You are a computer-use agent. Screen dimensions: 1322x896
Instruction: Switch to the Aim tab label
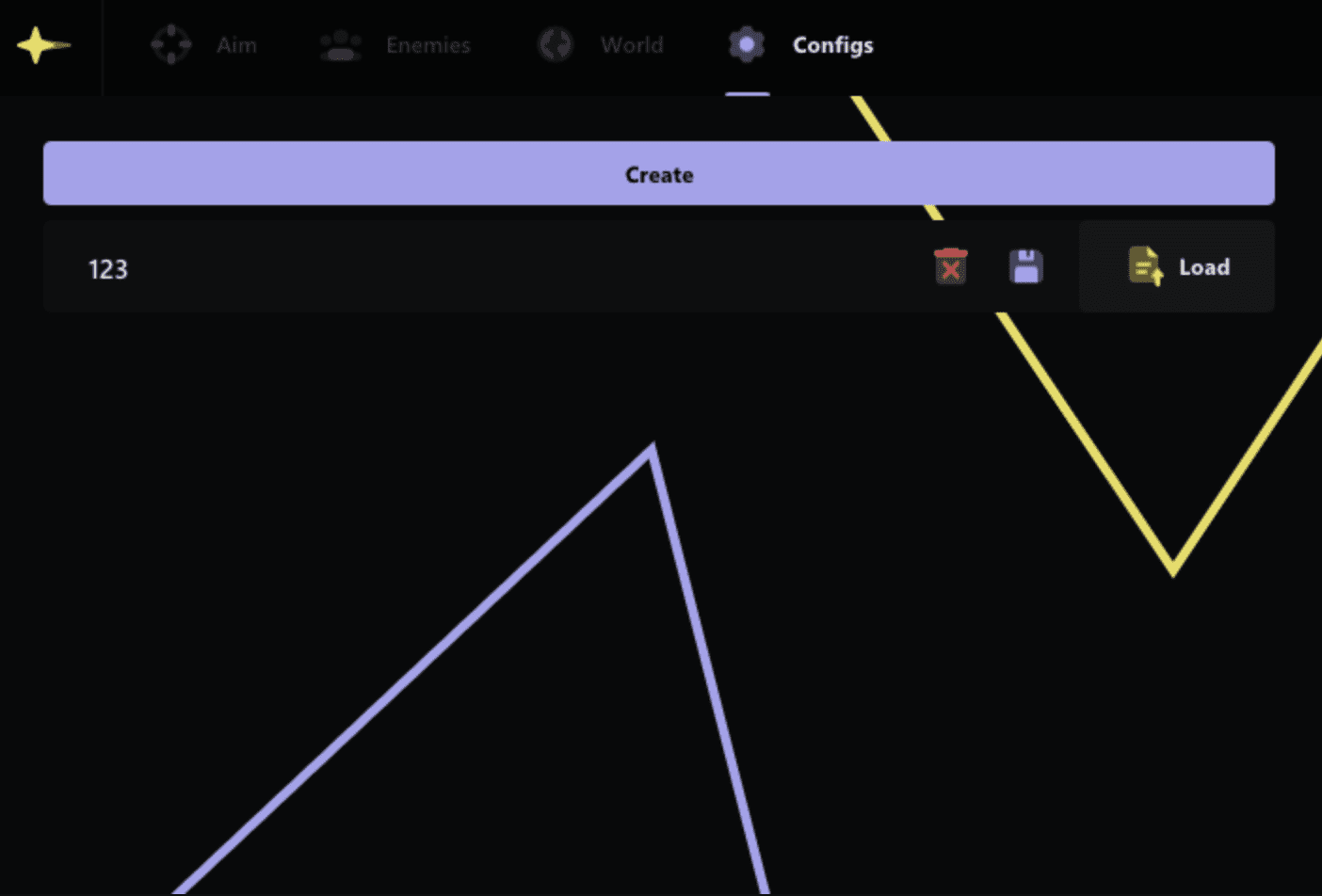click(236, 45)
